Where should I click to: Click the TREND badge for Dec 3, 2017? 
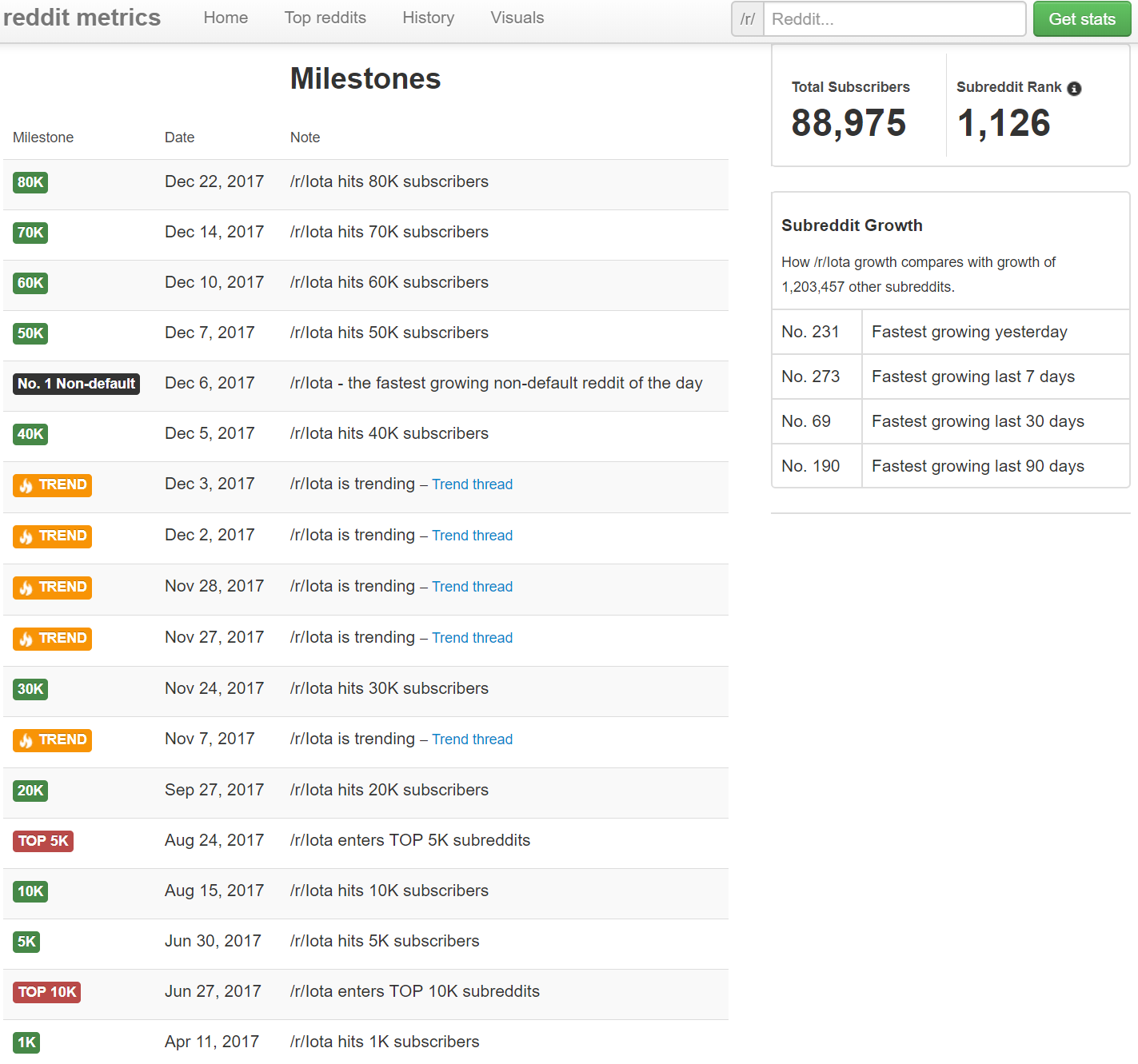click(52, 485)
